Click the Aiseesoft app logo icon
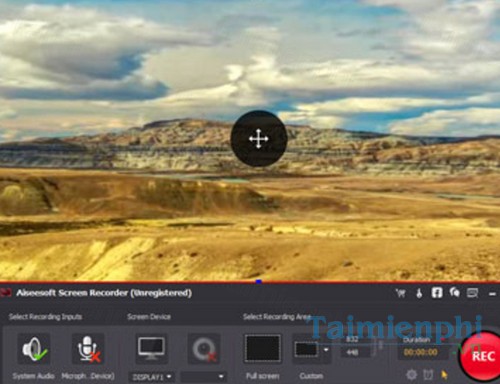Viewport: 500px width, 384px height. point(6,293)
